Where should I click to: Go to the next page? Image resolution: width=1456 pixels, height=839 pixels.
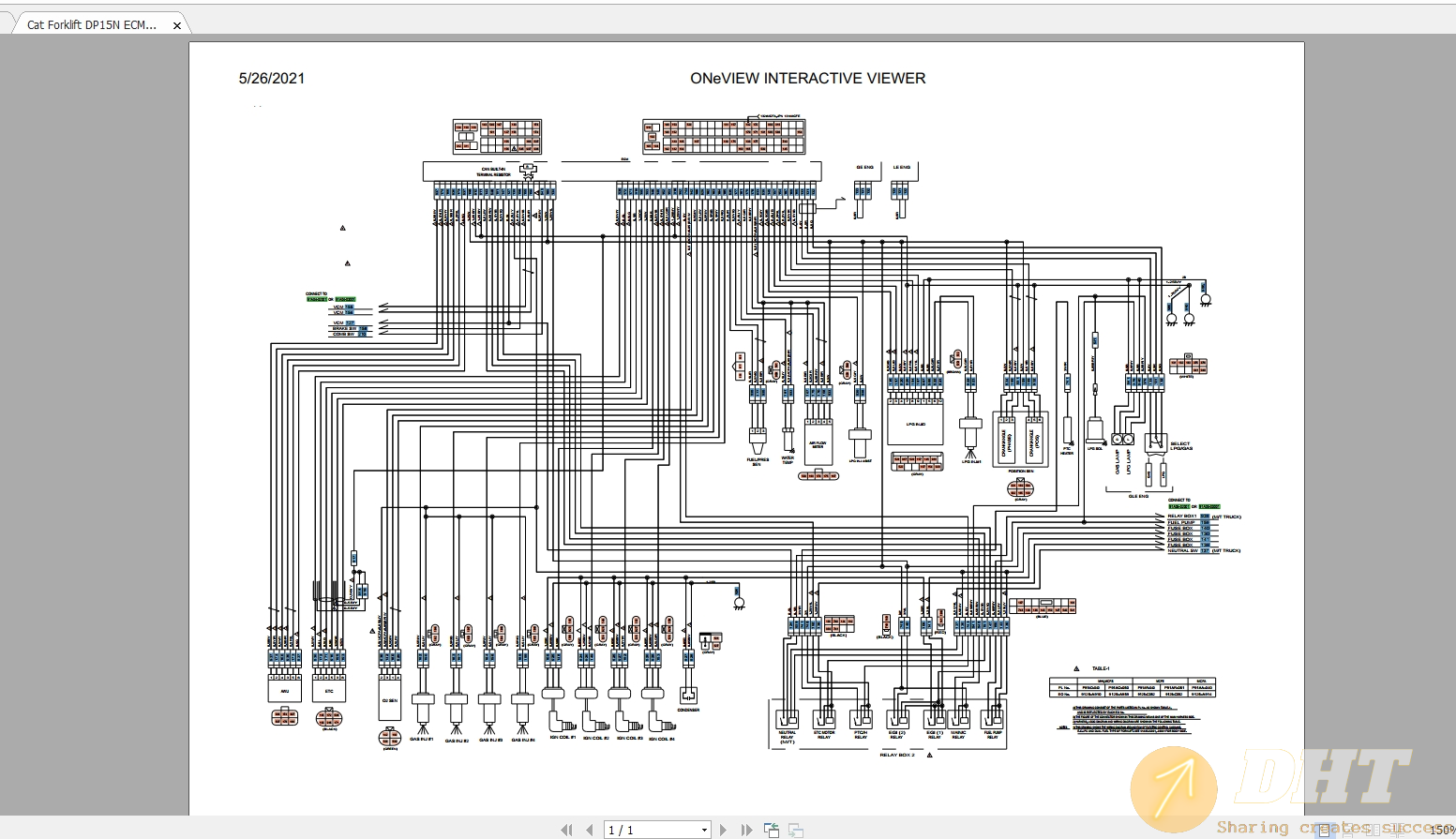coord(723,830)
